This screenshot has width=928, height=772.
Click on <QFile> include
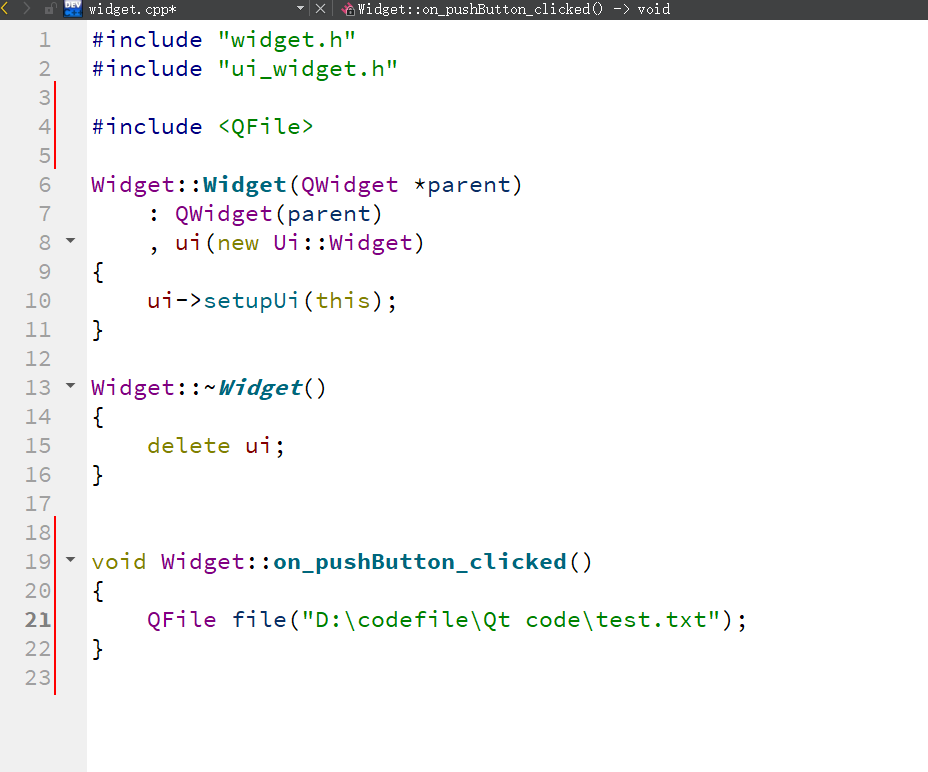click(x=266, y=127)
